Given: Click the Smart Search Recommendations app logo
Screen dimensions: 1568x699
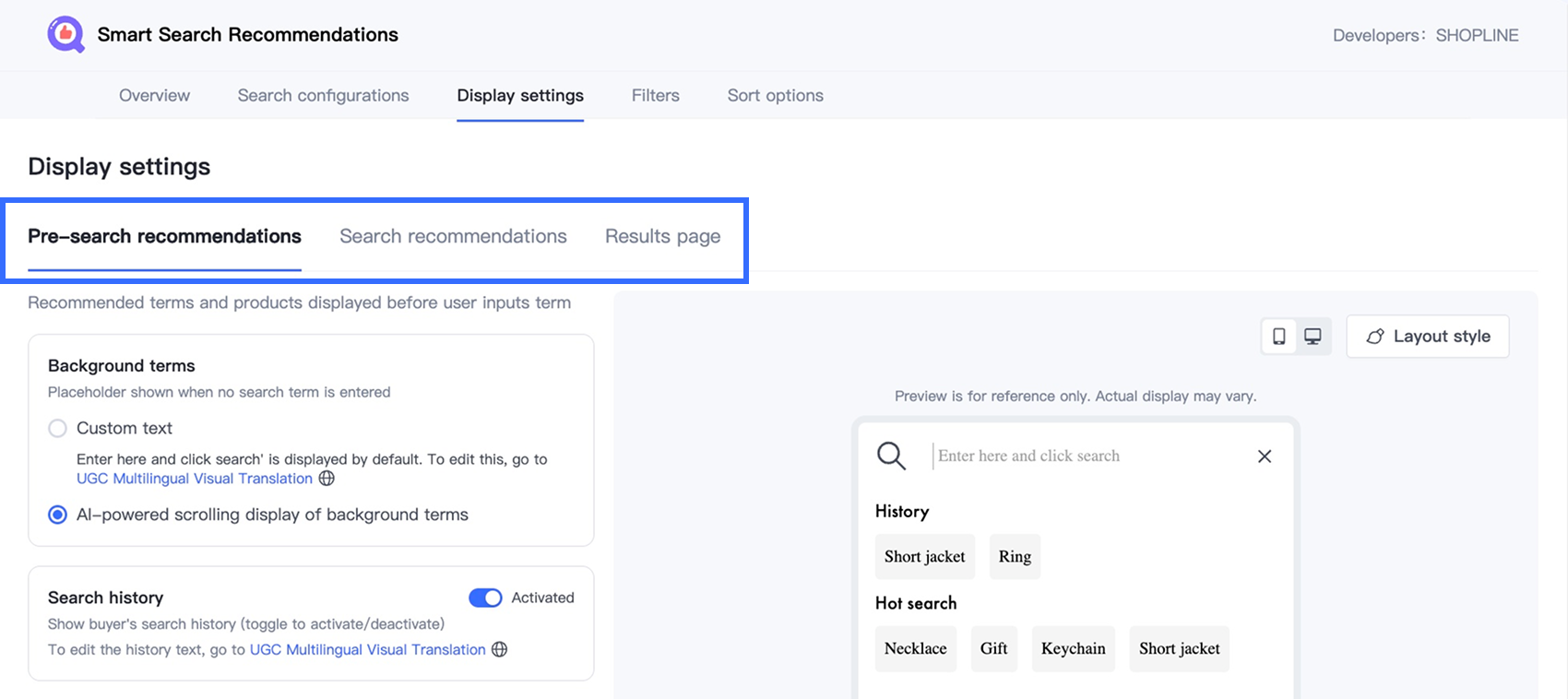Looking at the screenshot, I should (65, 35).
